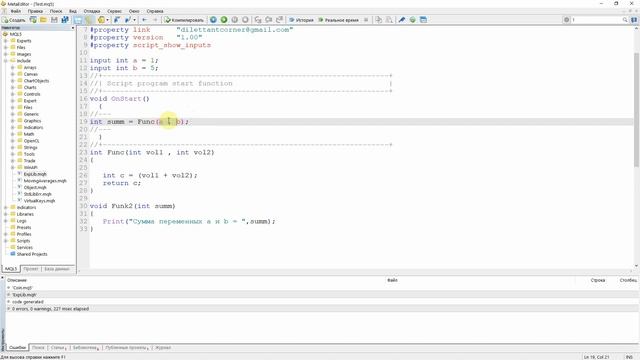Open the Отладка menu
This screenshot has width=640, height=360.
pos(92,11)
